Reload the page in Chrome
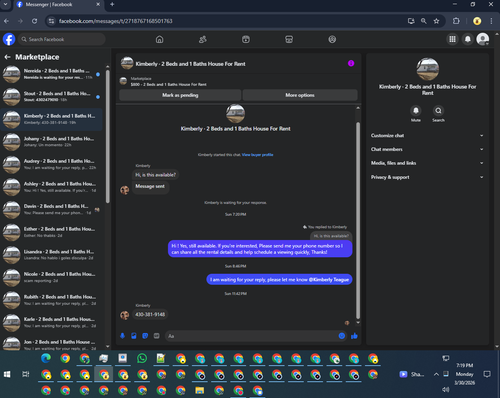This screenshot has width=500, height=398. point(34,21)
